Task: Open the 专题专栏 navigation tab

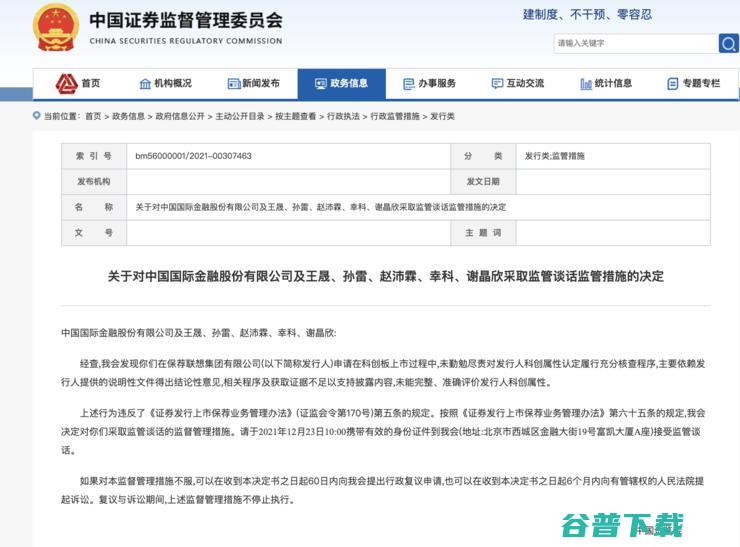Action: [x=694, y=84]
